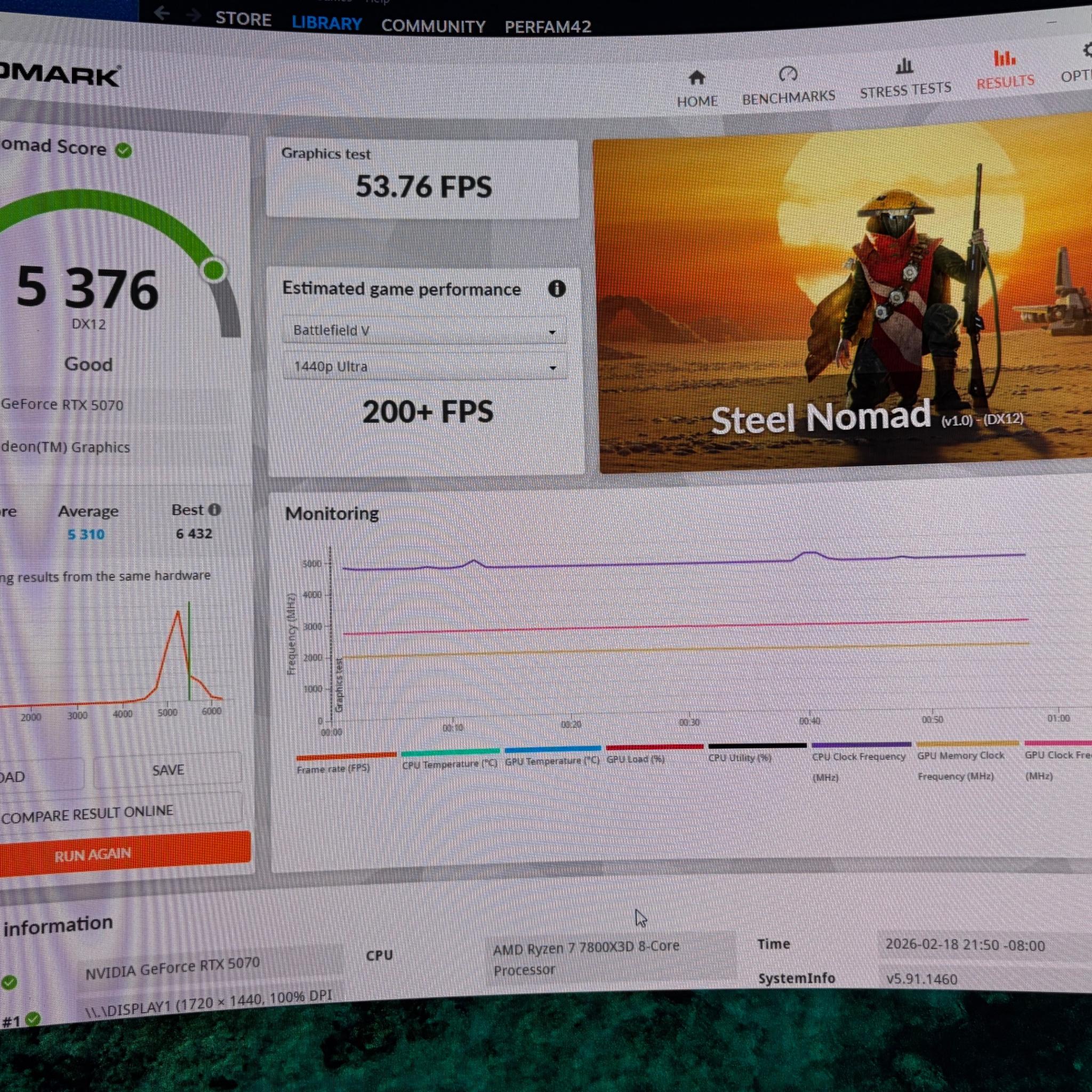Open Estimated game performance info icon
This screenshot has height=1092, width=1092.
pos(557,289)
